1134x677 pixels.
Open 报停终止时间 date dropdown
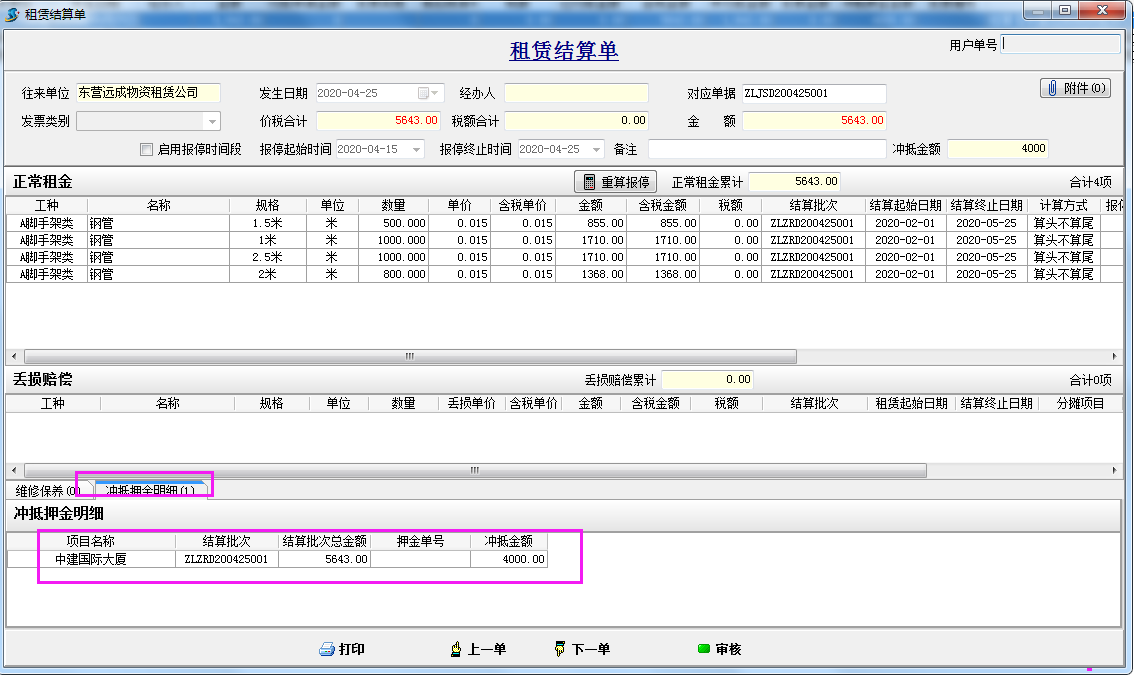[x=597, y=149]
